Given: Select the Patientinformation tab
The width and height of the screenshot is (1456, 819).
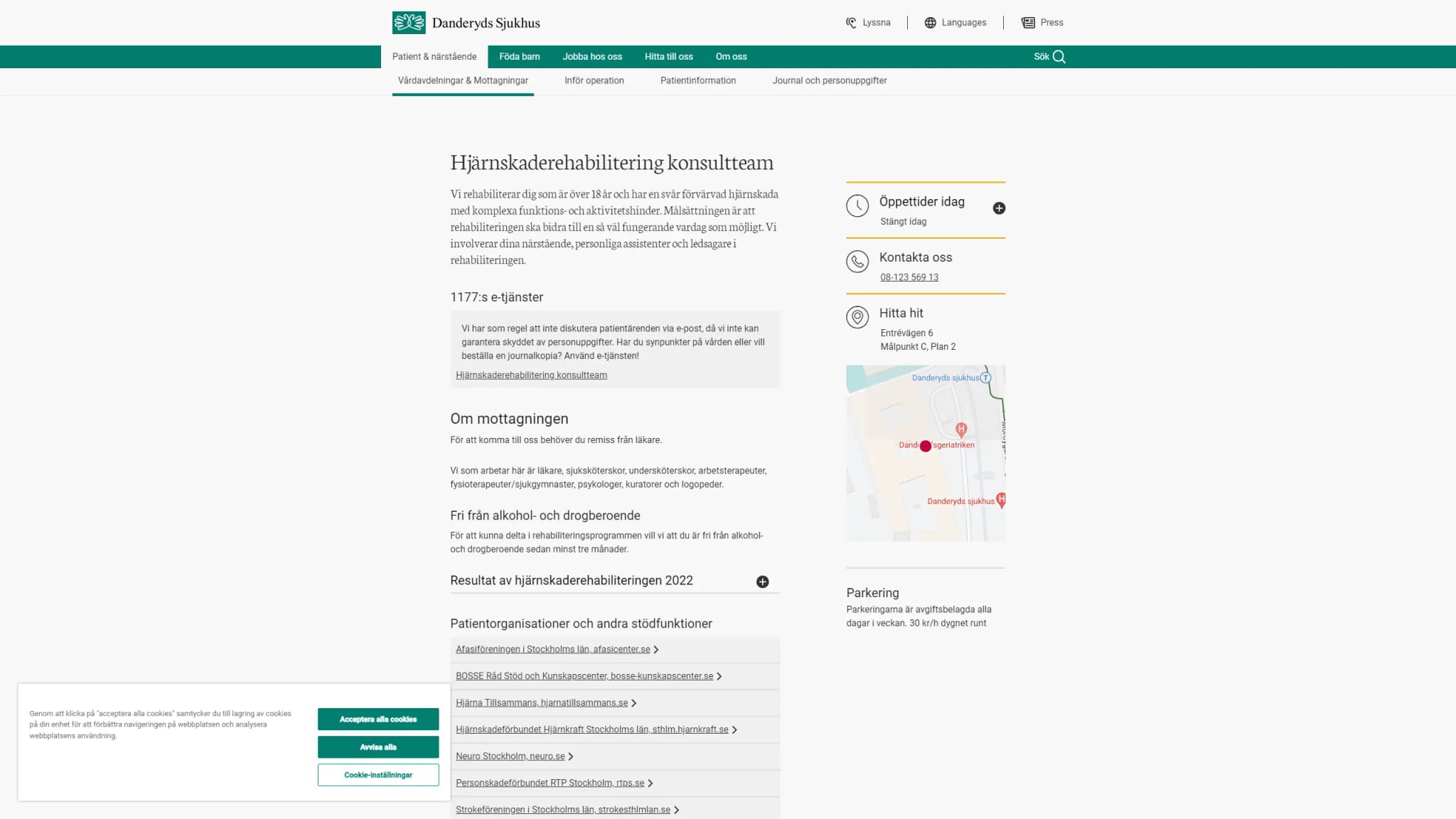Looking at the screenshot, I should (698, 81).
